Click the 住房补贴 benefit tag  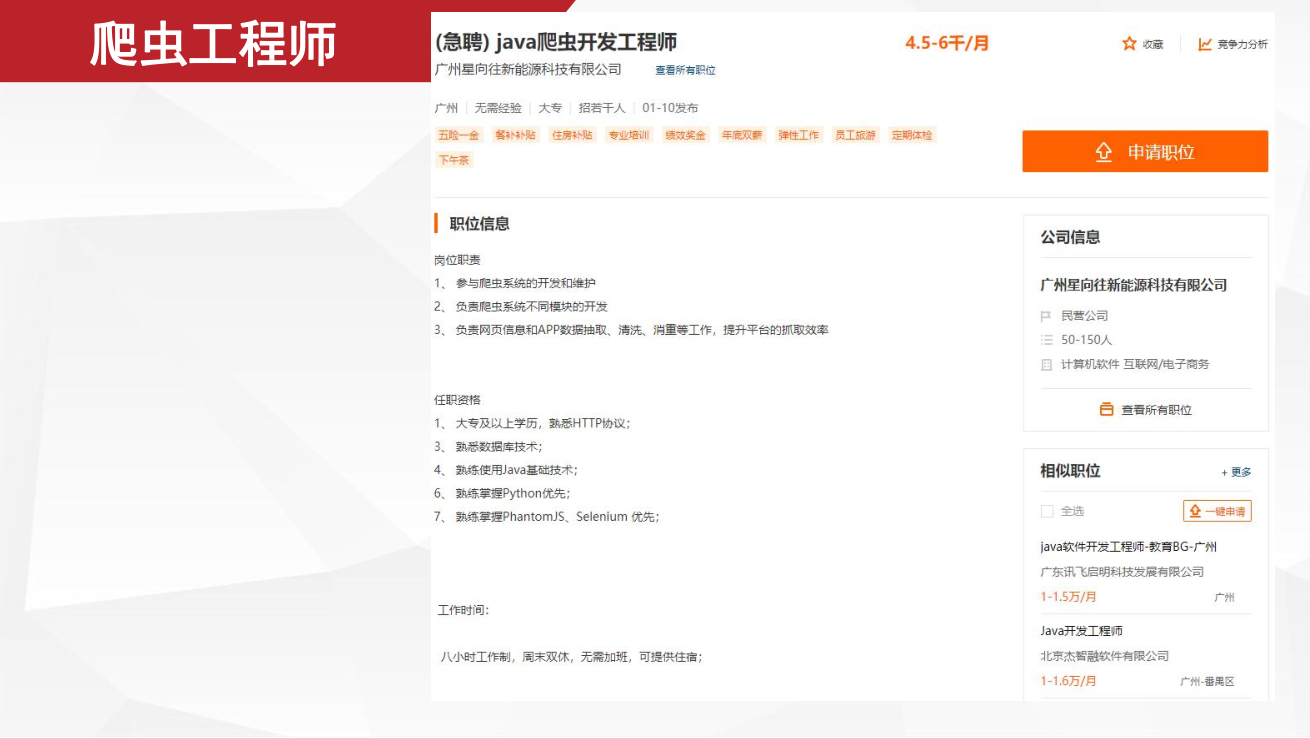click(x=572, y=135)
